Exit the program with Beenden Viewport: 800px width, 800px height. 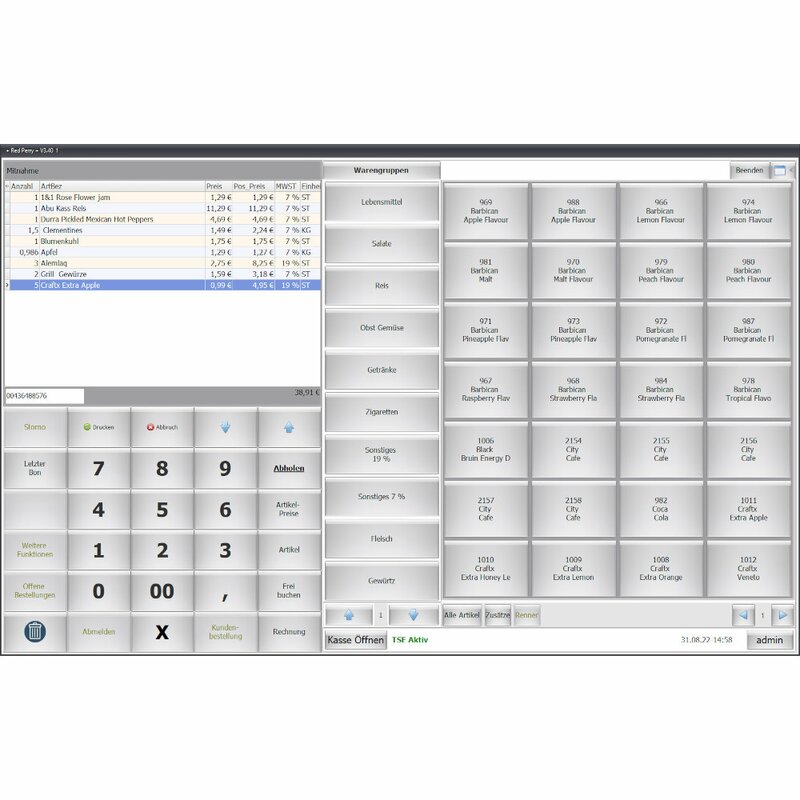pos(749,170)
